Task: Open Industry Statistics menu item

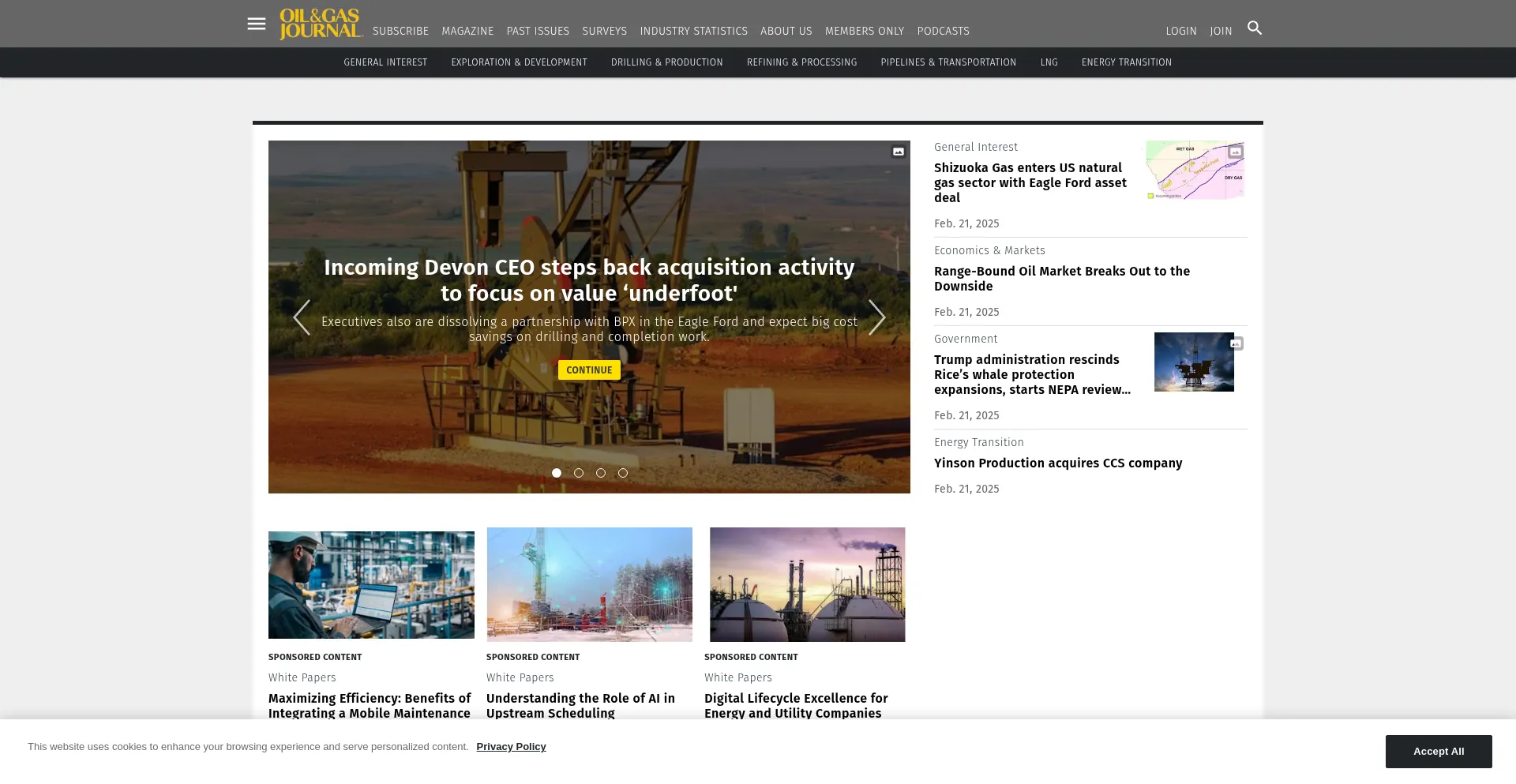Action: click(x=693, y=31)
